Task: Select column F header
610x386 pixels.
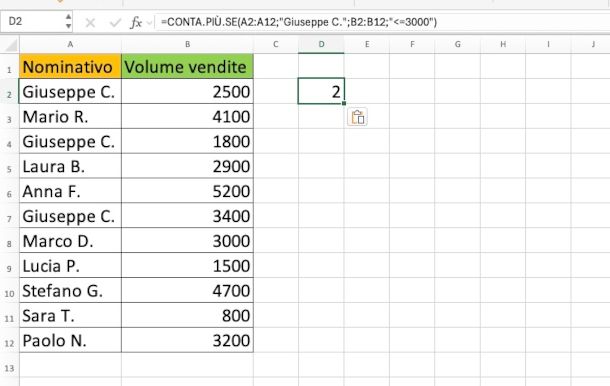Action: point(412,44)
